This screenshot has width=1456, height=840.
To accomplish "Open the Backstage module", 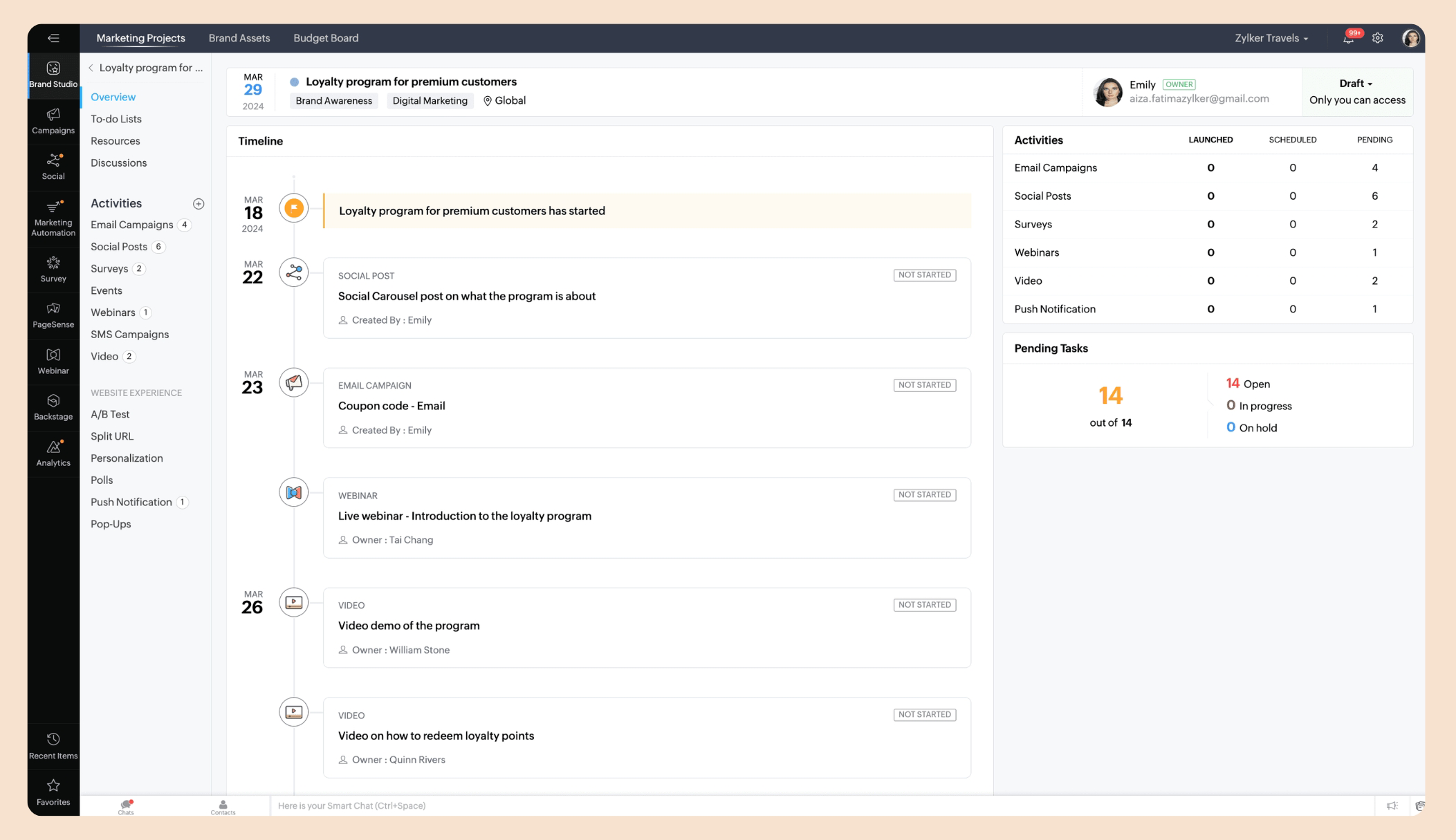I will click(x=53, y=407).
